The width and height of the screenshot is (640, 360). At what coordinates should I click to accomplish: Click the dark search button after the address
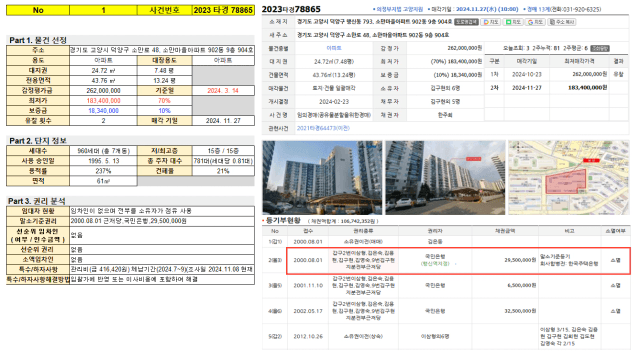(466, 22)
